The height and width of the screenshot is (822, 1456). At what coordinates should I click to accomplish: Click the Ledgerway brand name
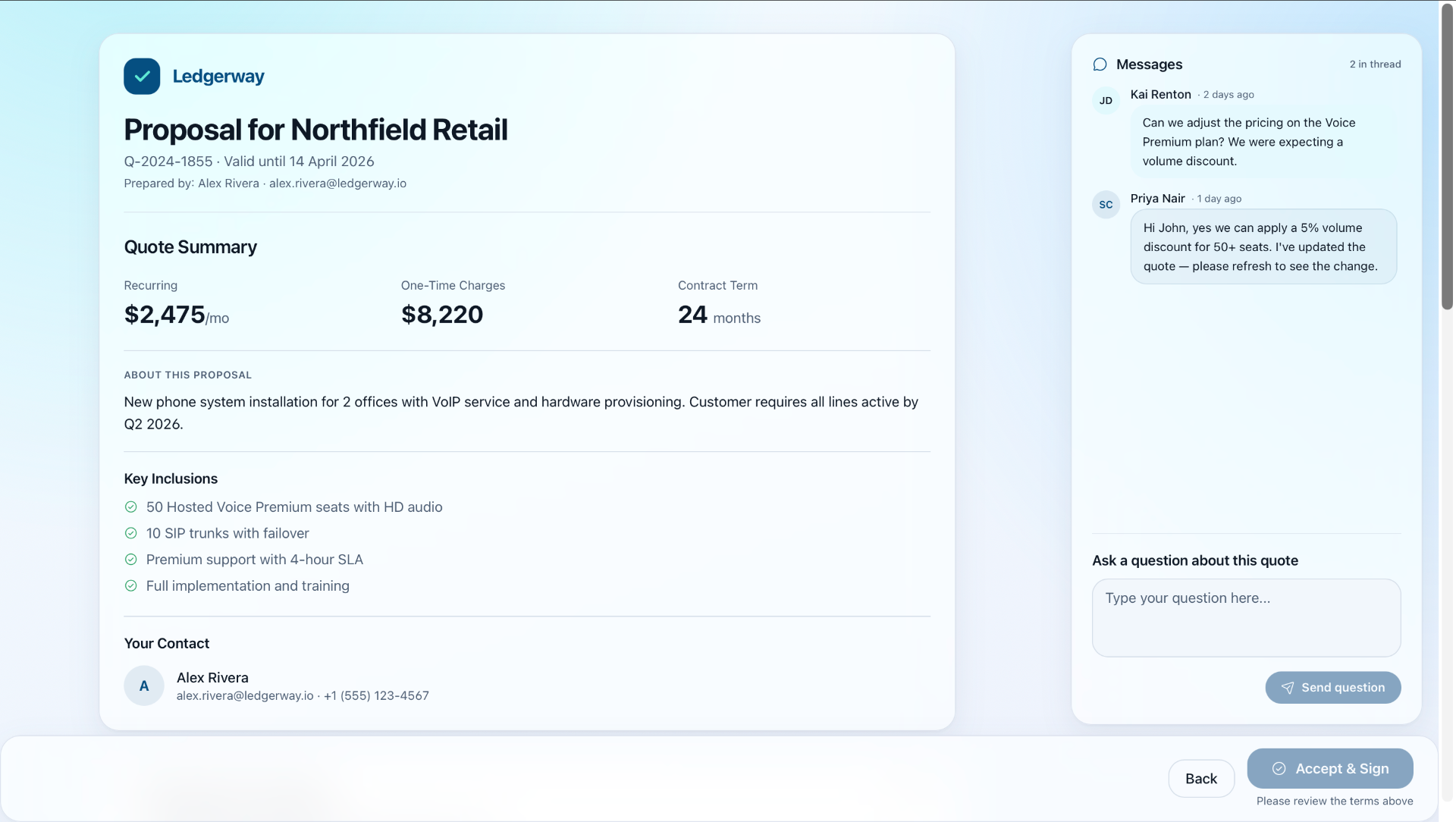pyautogui.click(x=218, y=76)
